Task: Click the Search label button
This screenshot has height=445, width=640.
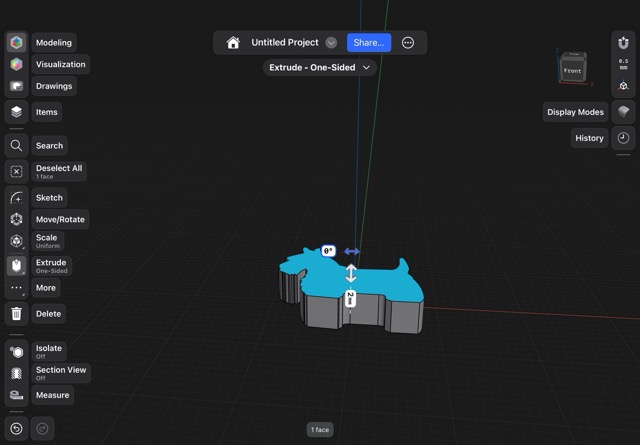Action: tap(49, 145)
